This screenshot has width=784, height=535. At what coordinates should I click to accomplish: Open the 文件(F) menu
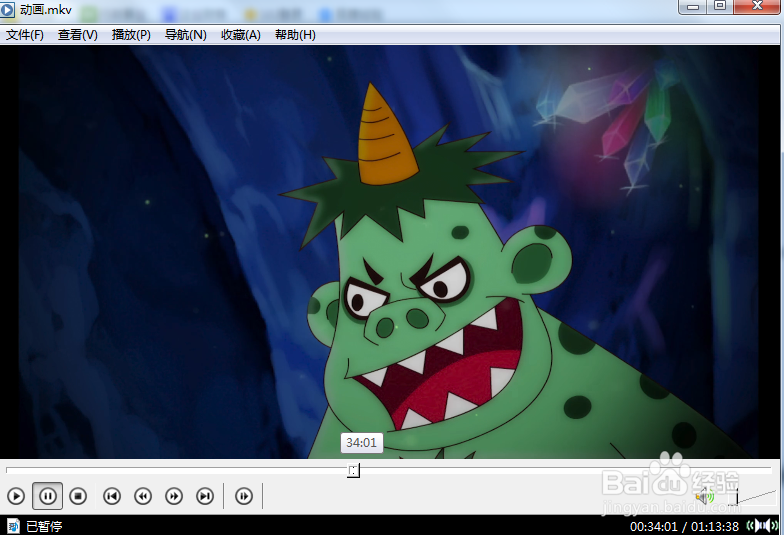pyautogui.click(x=24, y=35)
